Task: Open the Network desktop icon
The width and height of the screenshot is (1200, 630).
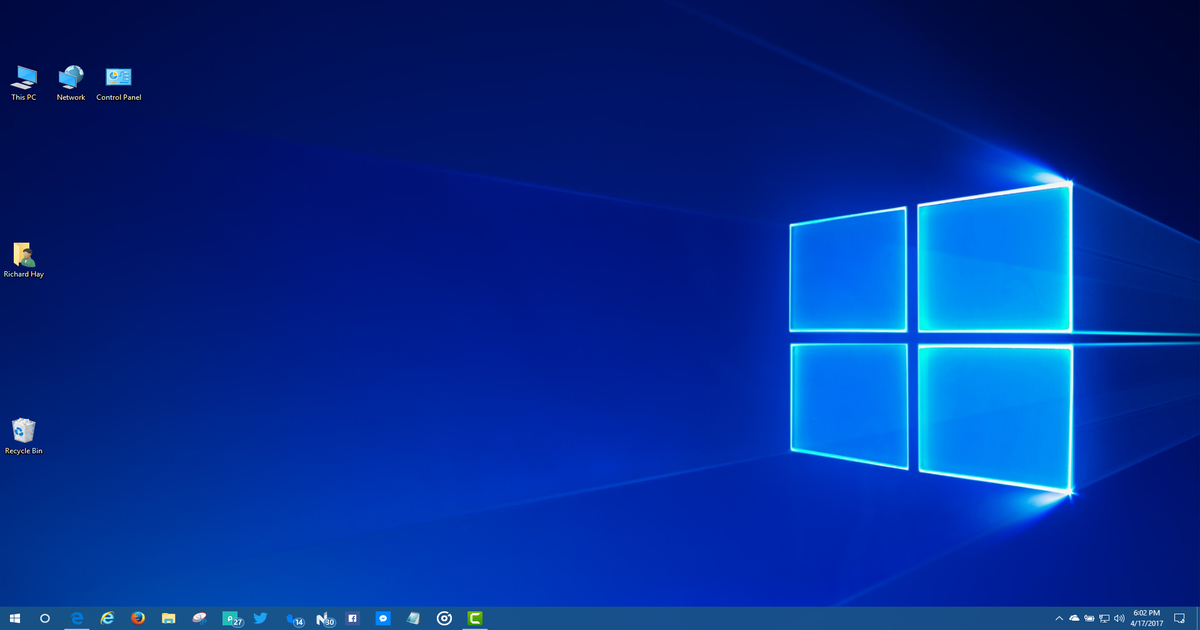Action: coord(70,75)
